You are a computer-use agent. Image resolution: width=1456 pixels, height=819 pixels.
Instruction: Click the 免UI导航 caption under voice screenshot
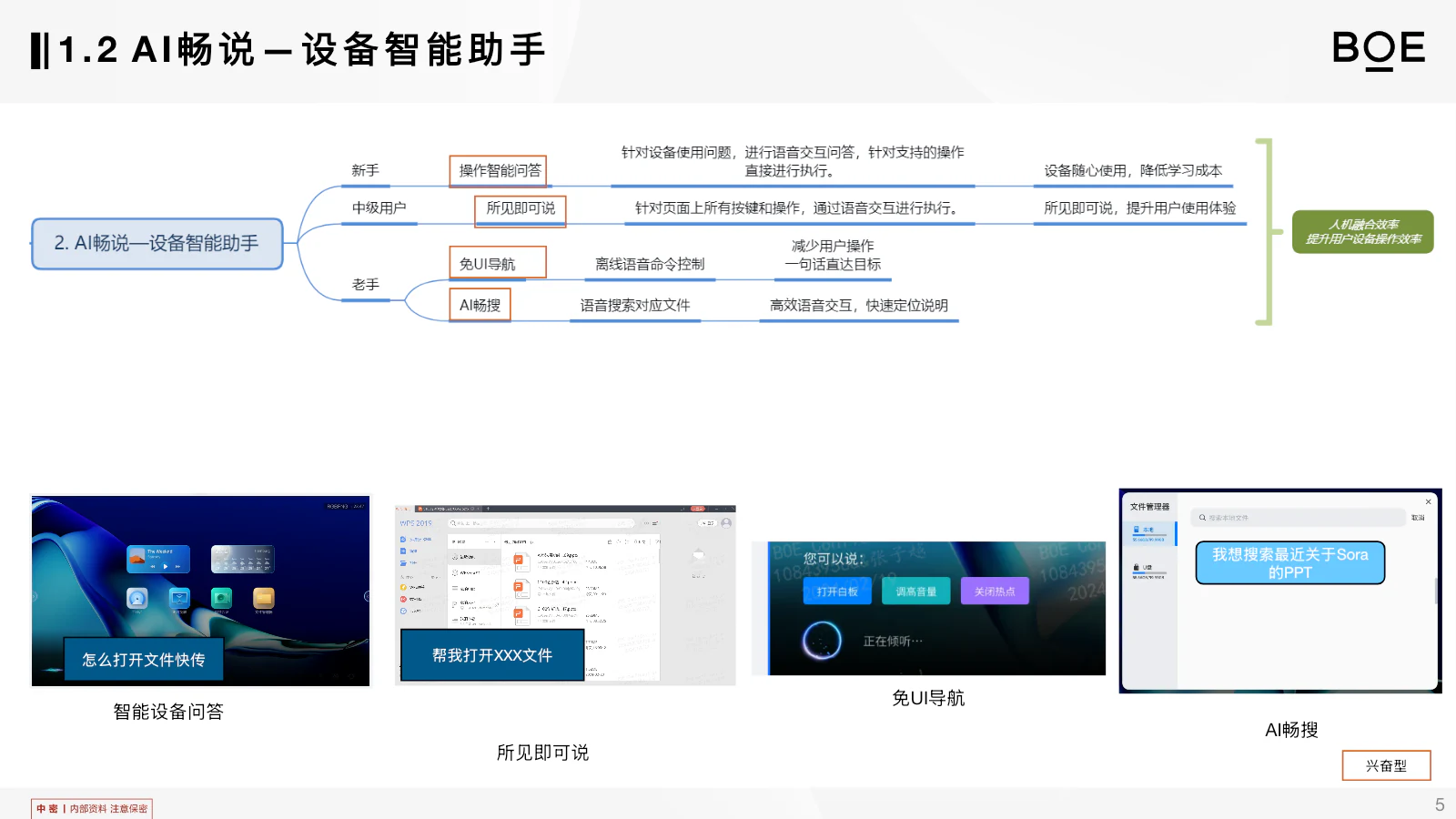tap(928, 698)
